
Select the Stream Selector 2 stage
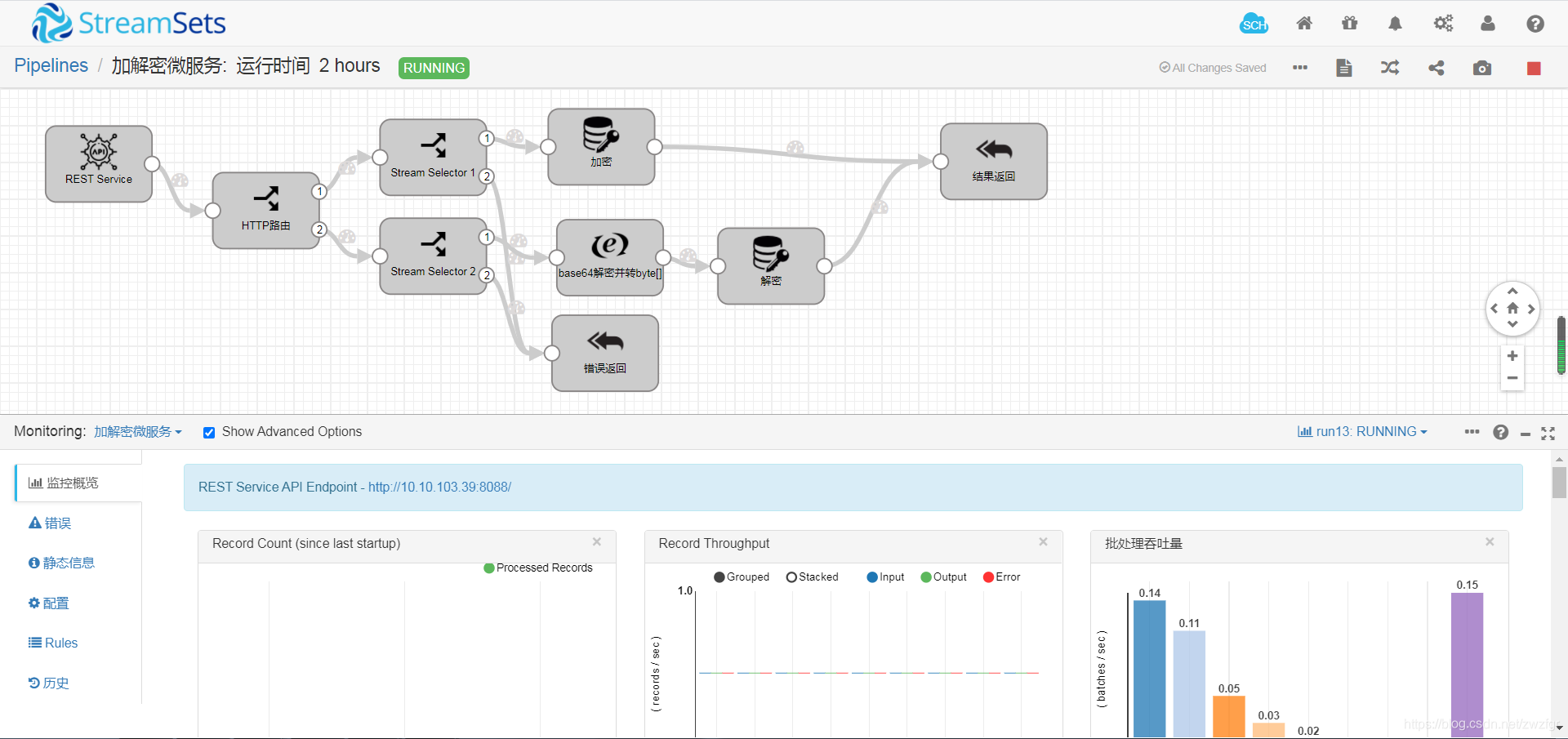pyautogui.click(x=433, y=256)
